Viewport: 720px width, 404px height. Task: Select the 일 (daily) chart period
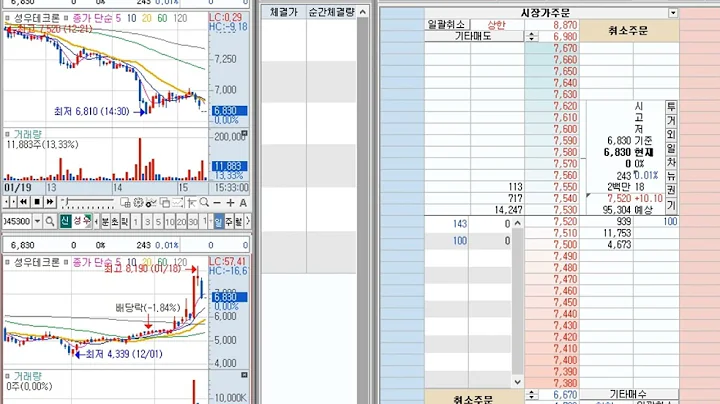tap(219, 222)
